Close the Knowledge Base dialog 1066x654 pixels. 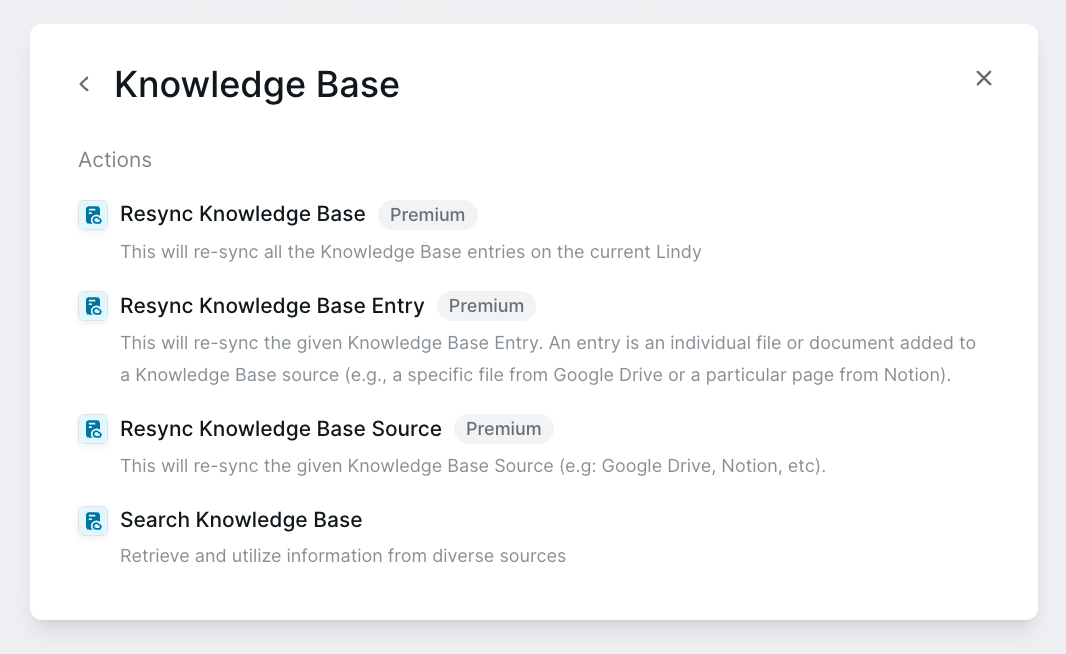click(x=984, y=78)
